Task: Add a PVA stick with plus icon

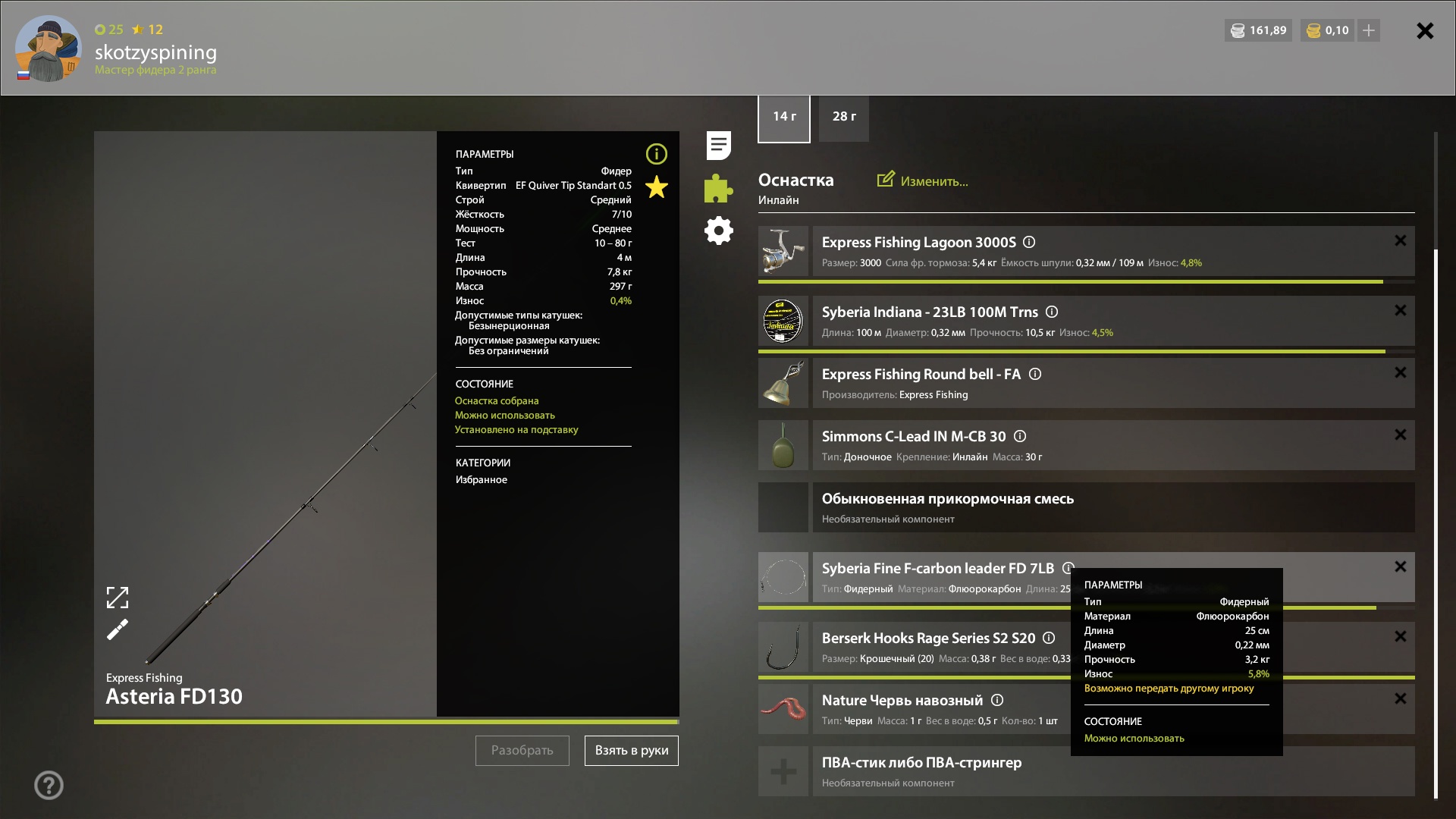Action: tap(783, 771)
